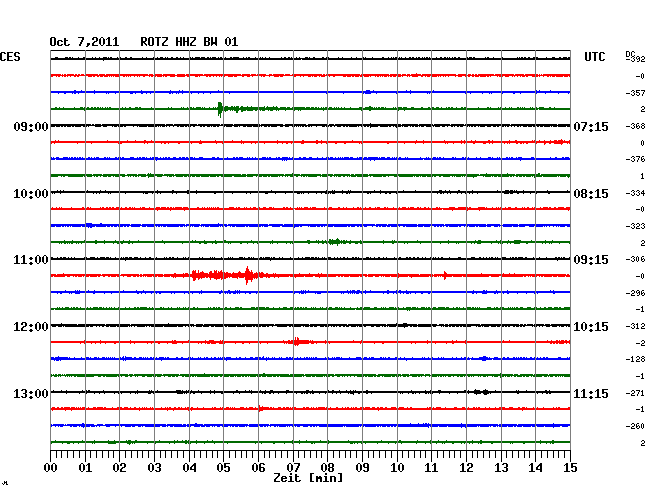Click the station title 'ROTZ HHZ BW 01'
This screenshot has width=650, height=494.
coord(189,42)
